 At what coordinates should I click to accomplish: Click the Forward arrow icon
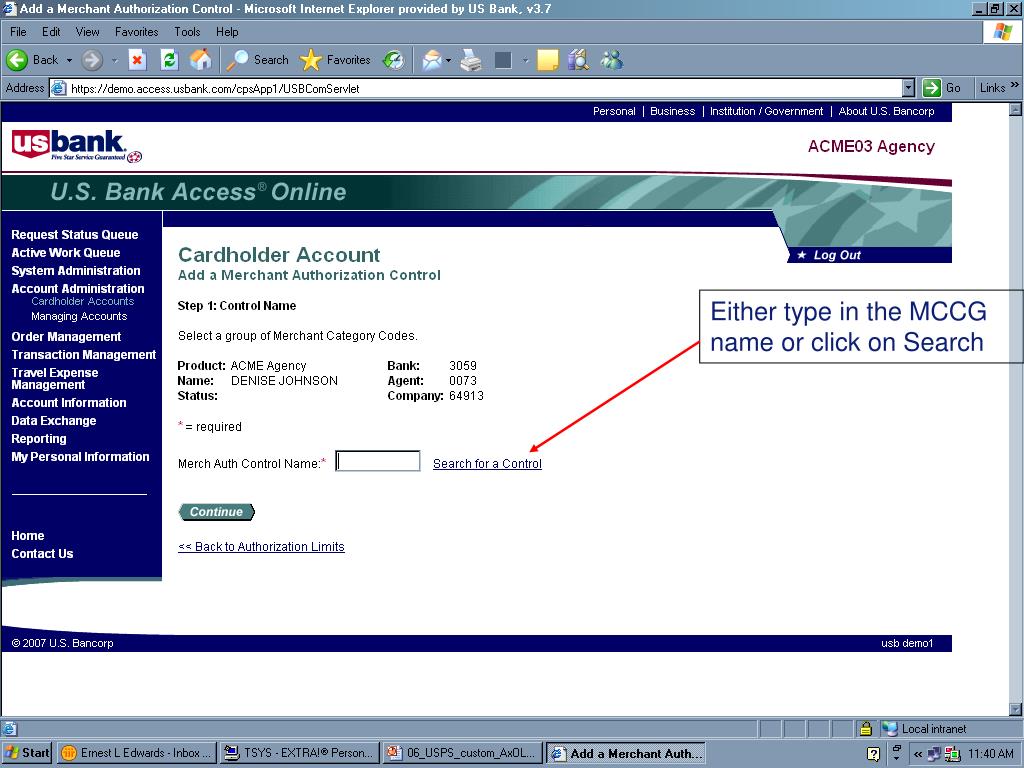pyautogui.click(x=92, y=60)
